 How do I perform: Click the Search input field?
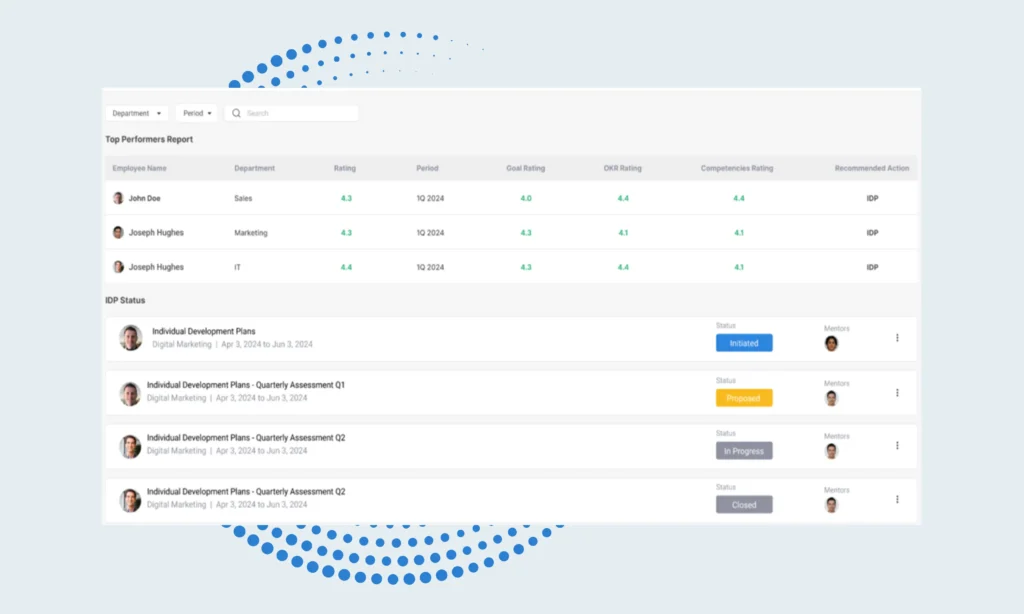click(298, 114)
